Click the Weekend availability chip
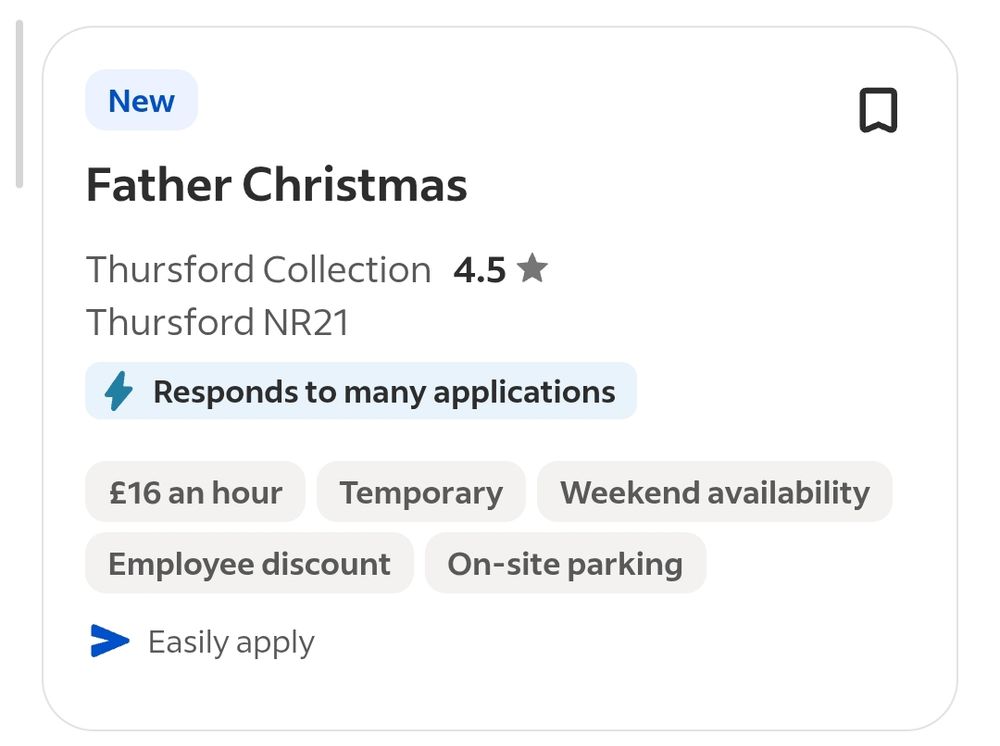Image resolution: width=1000 pixels, height=746 pixels. pos(714,492)
